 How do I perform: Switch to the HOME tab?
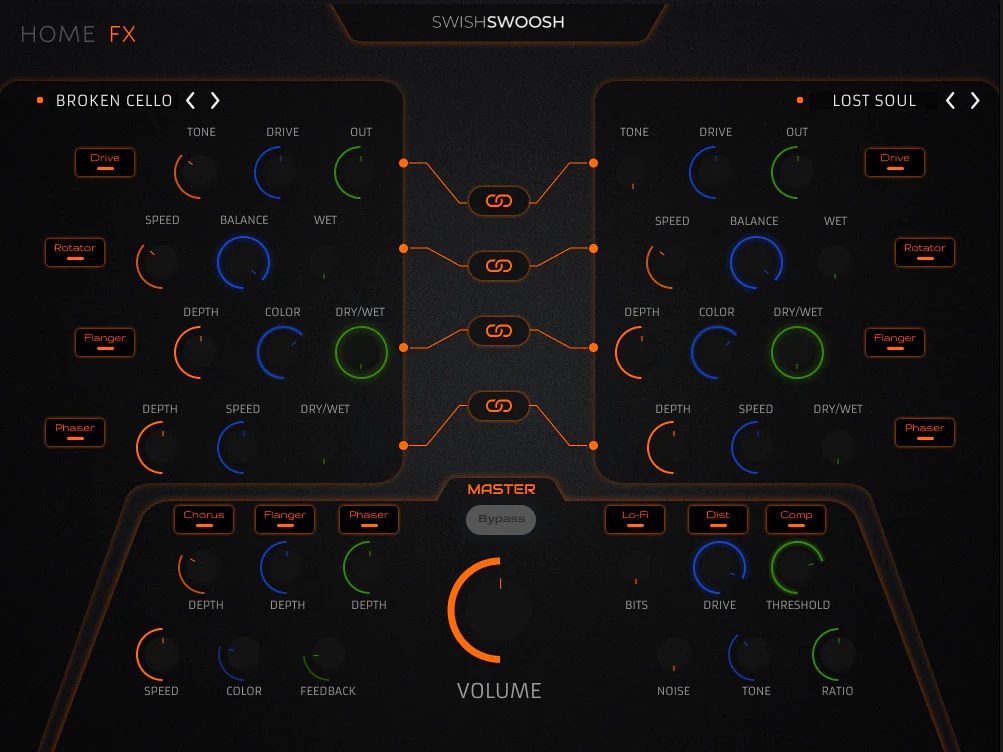58,34
